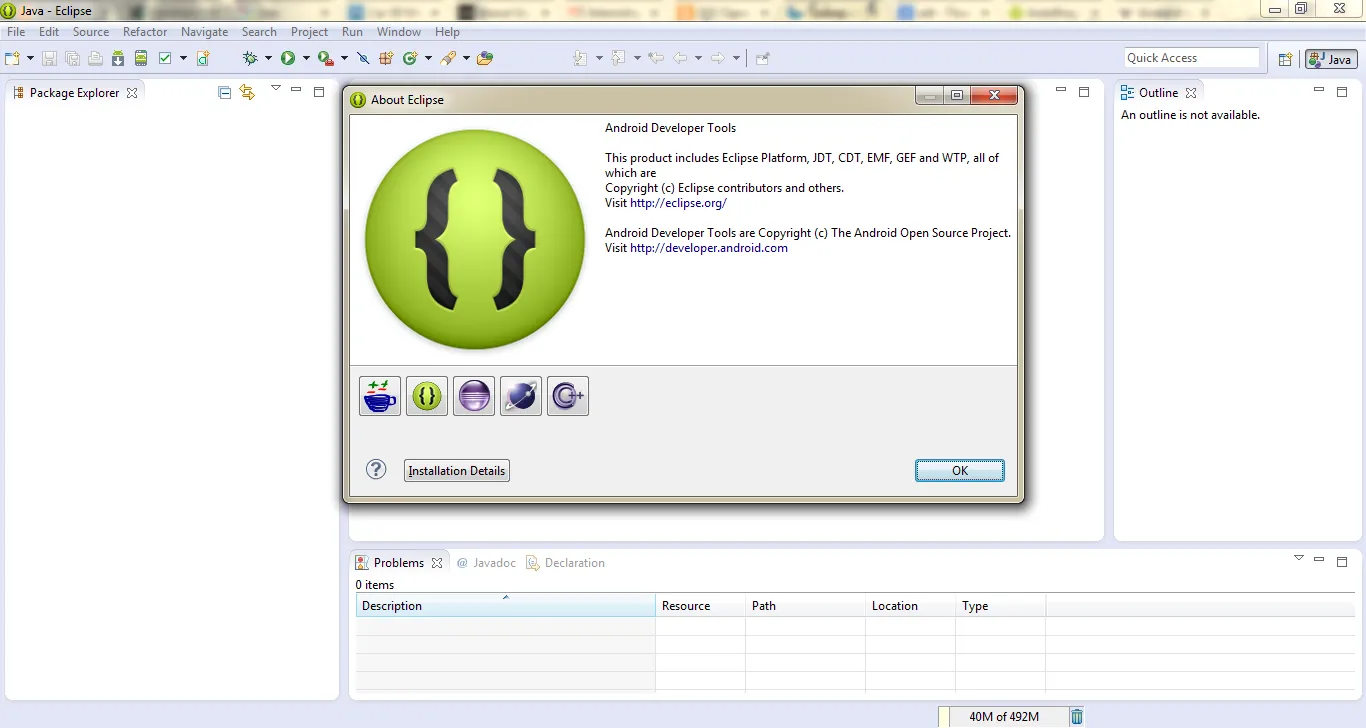Maximize the Outline view panel
Image resolution: width=1366 pixels, height=728 pixels.
[1343, 92]
